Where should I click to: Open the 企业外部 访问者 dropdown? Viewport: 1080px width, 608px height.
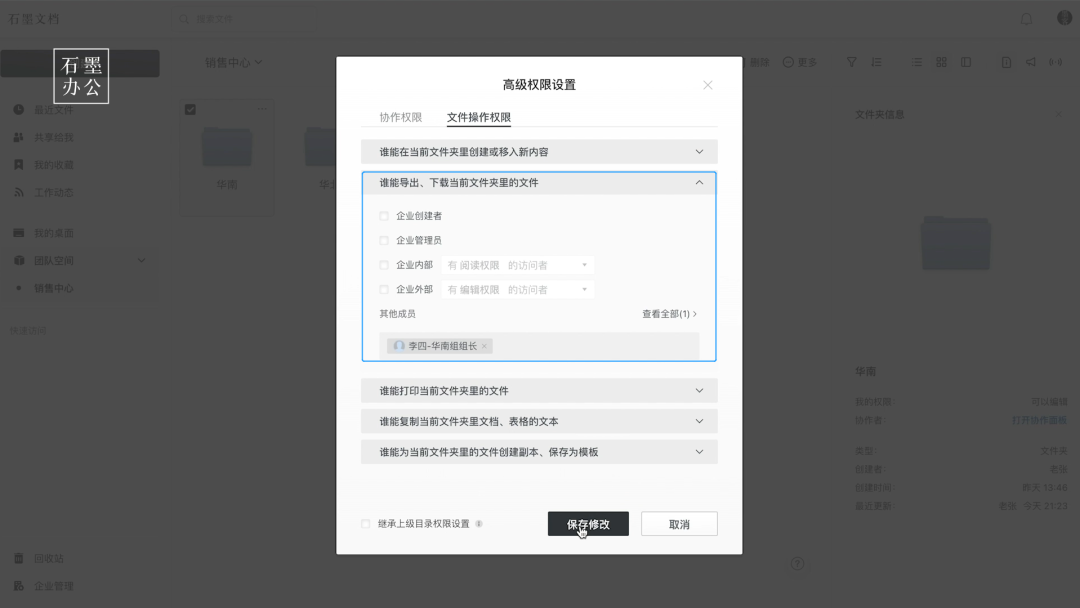tap(586, 289)
